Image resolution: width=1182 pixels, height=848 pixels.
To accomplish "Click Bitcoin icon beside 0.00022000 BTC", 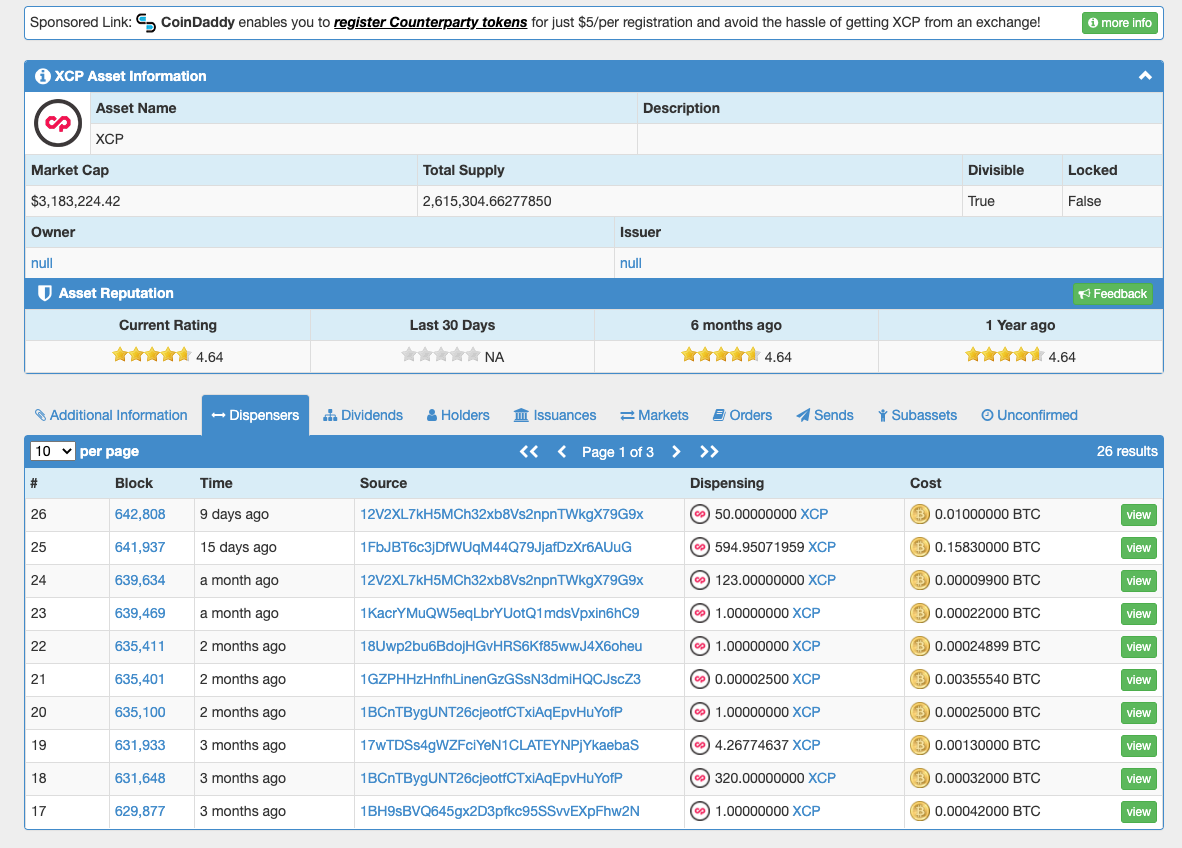I will [x=920, y=614].
